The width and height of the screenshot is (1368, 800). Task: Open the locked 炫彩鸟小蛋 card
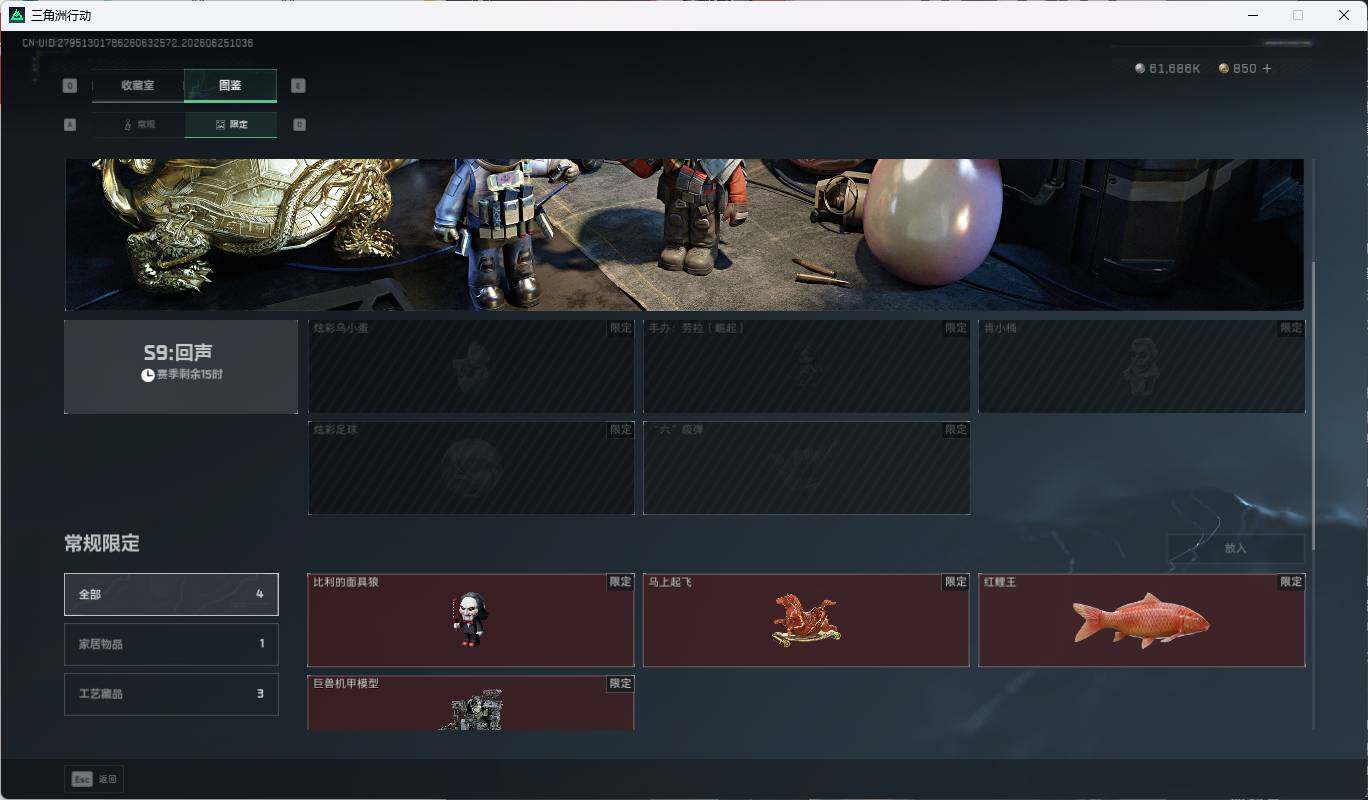pyautogui.click(x=471, y=367)
